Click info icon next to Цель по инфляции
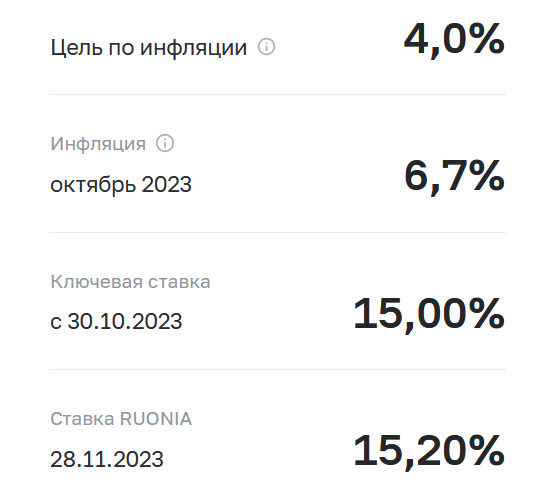 coord(266,46)
